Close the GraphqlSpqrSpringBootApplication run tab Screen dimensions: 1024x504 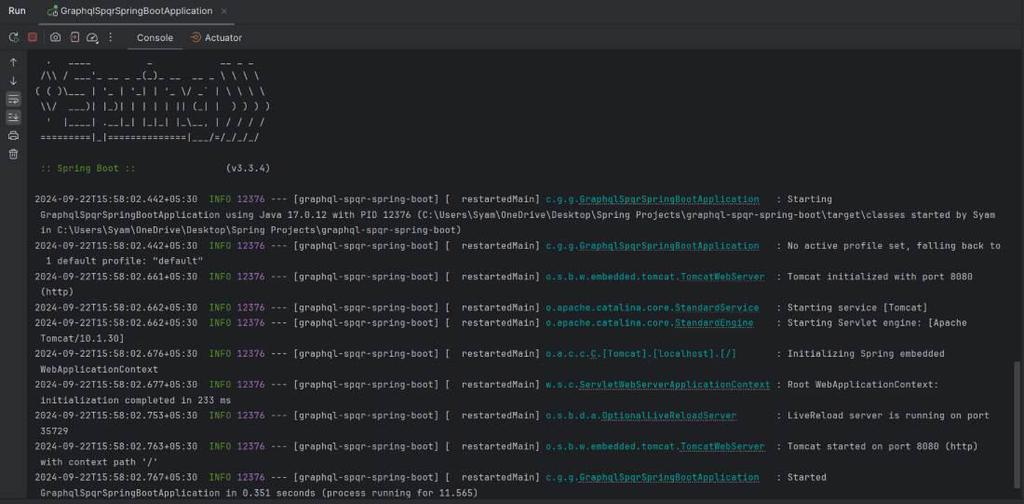(x=224, y=11)
